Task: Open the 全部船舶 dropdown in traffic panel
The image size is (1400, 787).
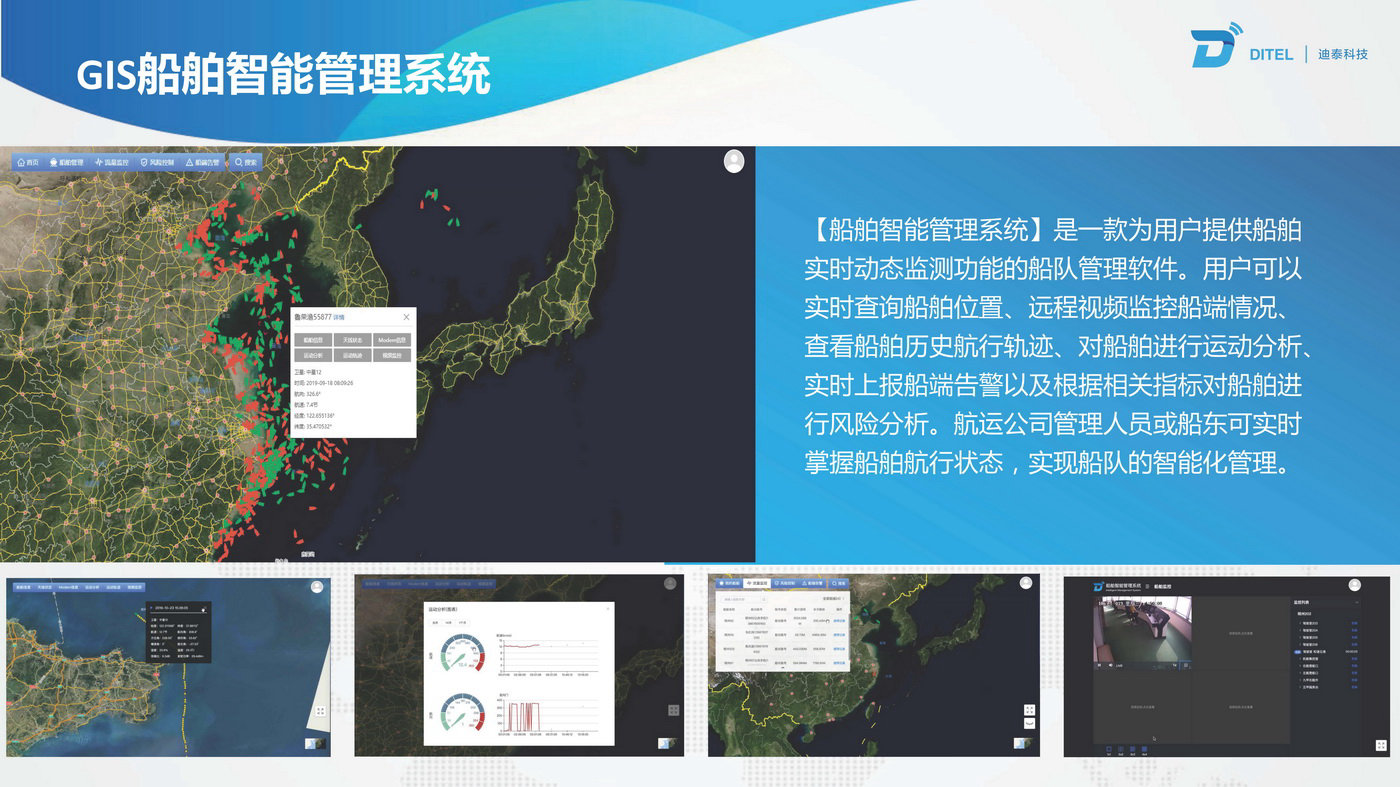Action: click(832, 600)
